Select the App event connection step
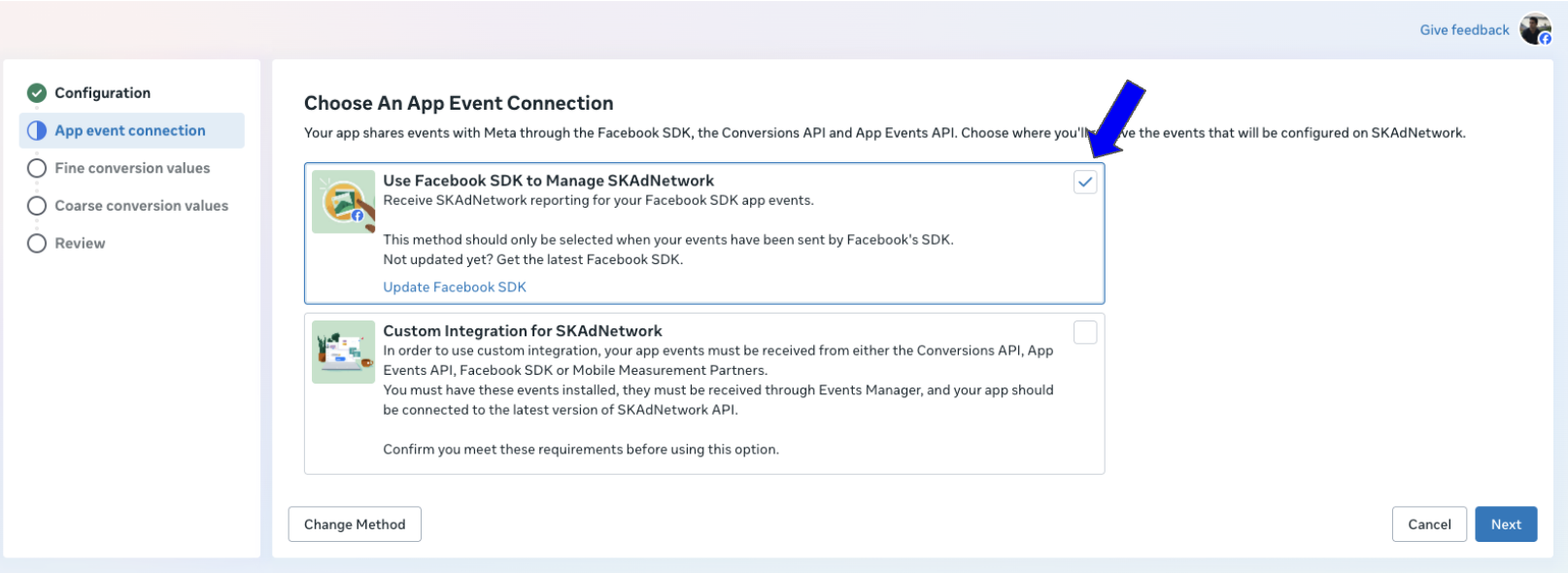 coord(130,130)
